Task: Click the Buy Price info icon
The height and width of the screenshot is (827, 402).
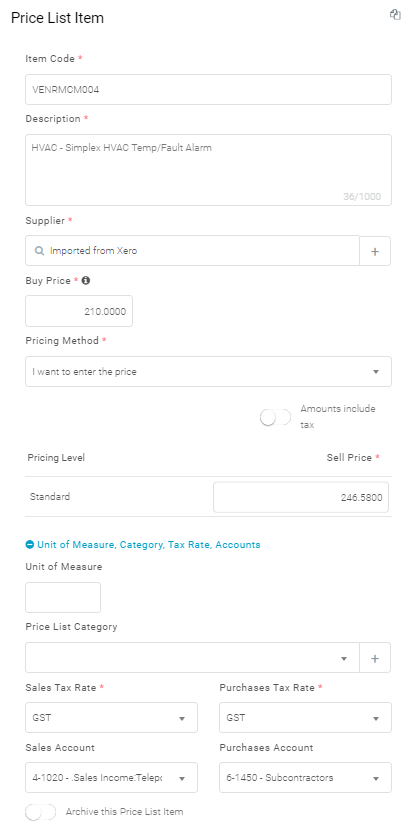Action: tap(86, 281)
